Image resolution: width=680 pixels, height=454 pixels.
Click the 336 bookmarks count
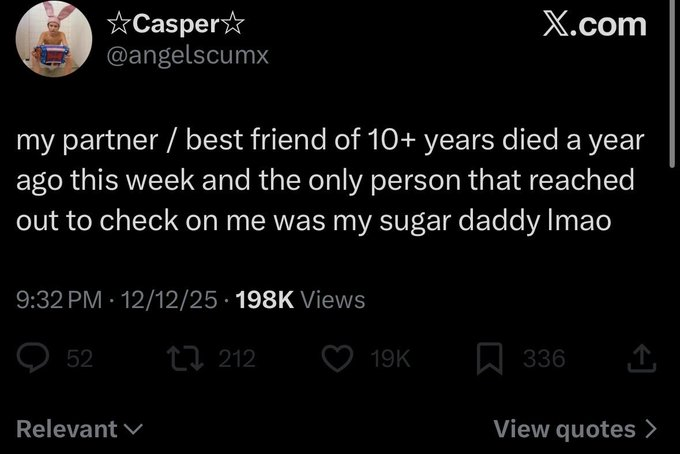(x=546, y=358)
